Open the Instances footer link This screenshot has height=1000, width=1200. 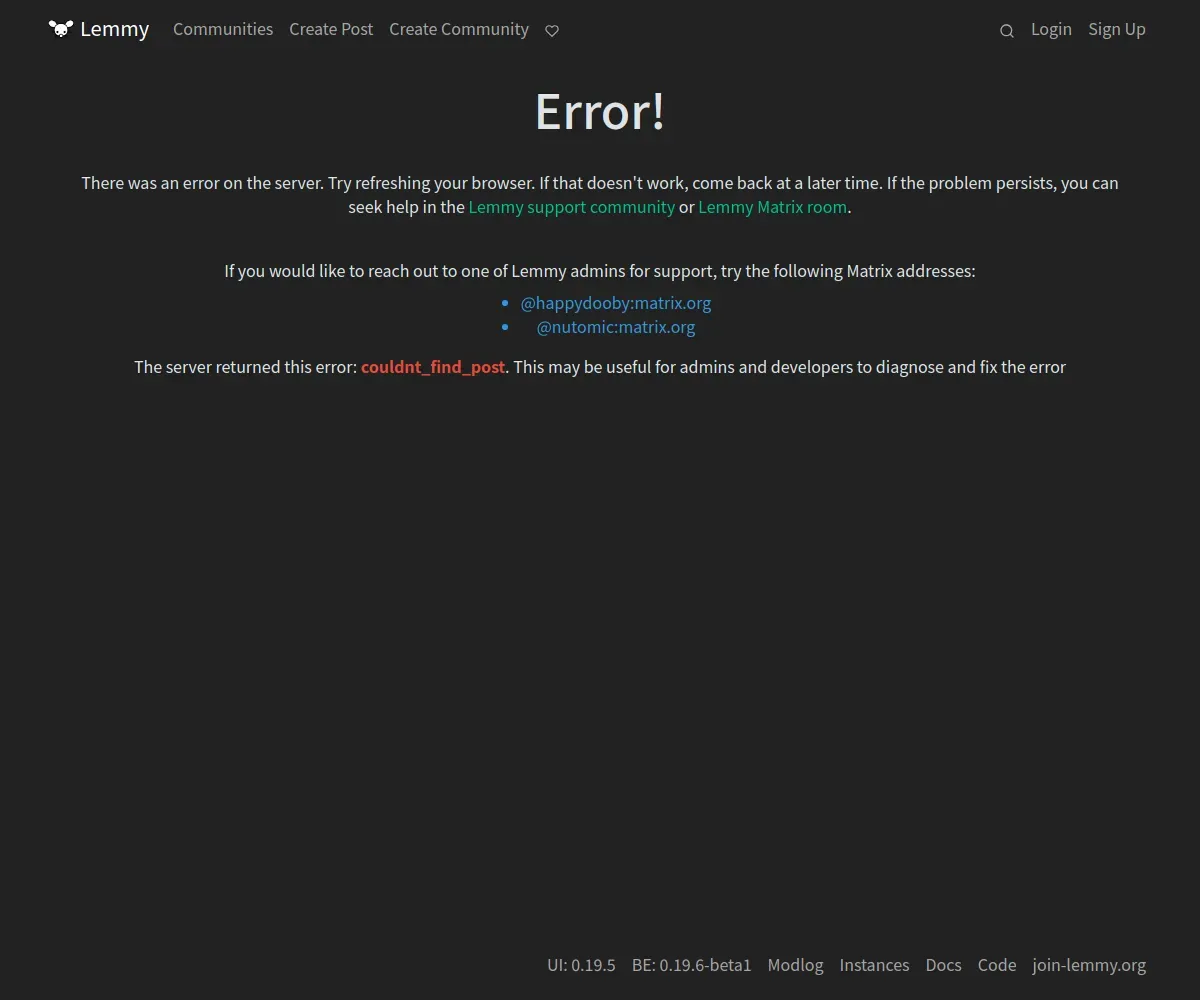pos(875,965)
